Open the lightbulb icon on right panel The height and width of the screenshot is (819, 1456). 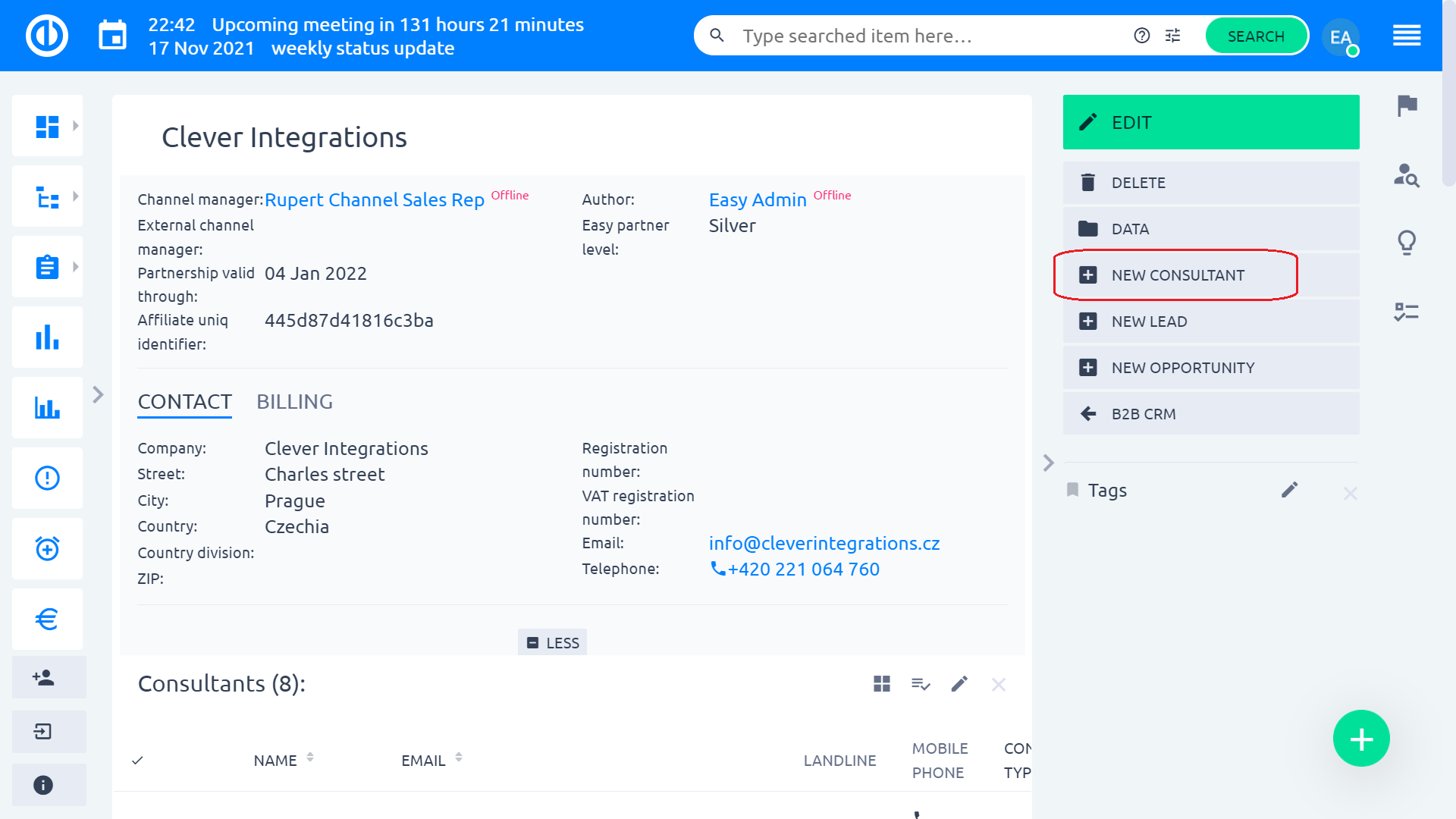click(1407, 243)
